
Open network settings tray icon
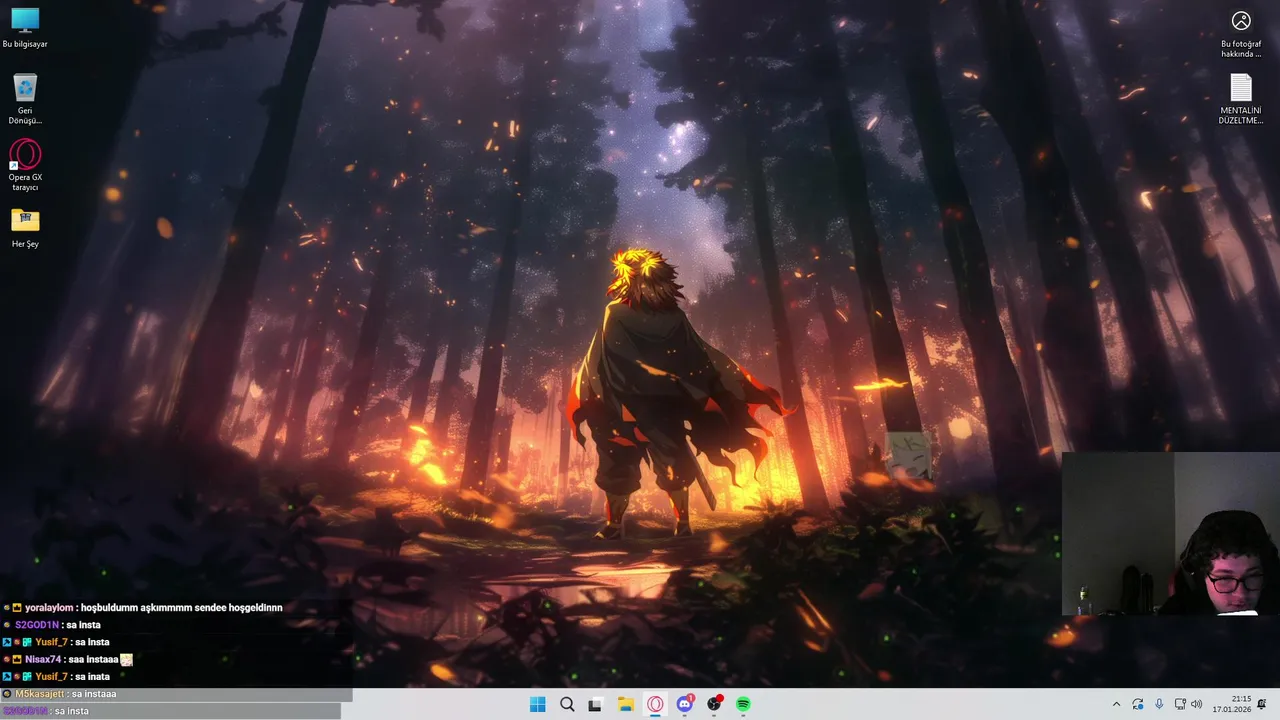[1180, 704]
